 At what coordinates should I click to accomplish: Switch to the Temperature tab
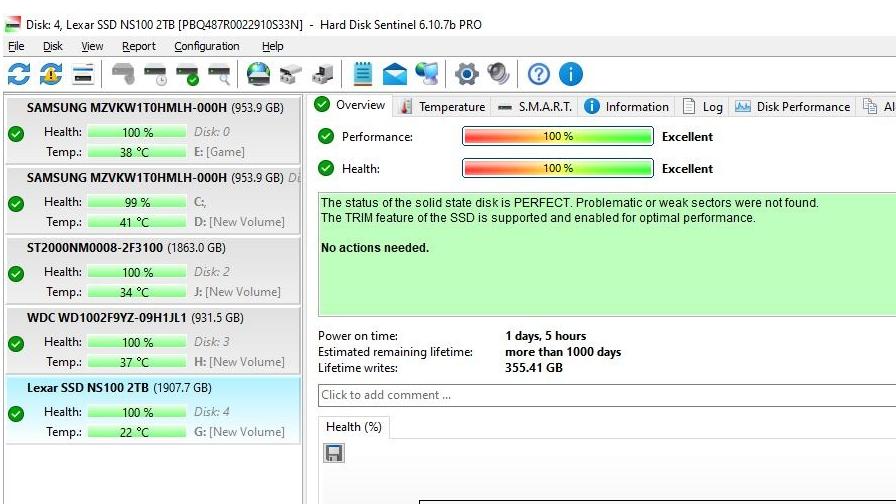[x=442, y=107]
